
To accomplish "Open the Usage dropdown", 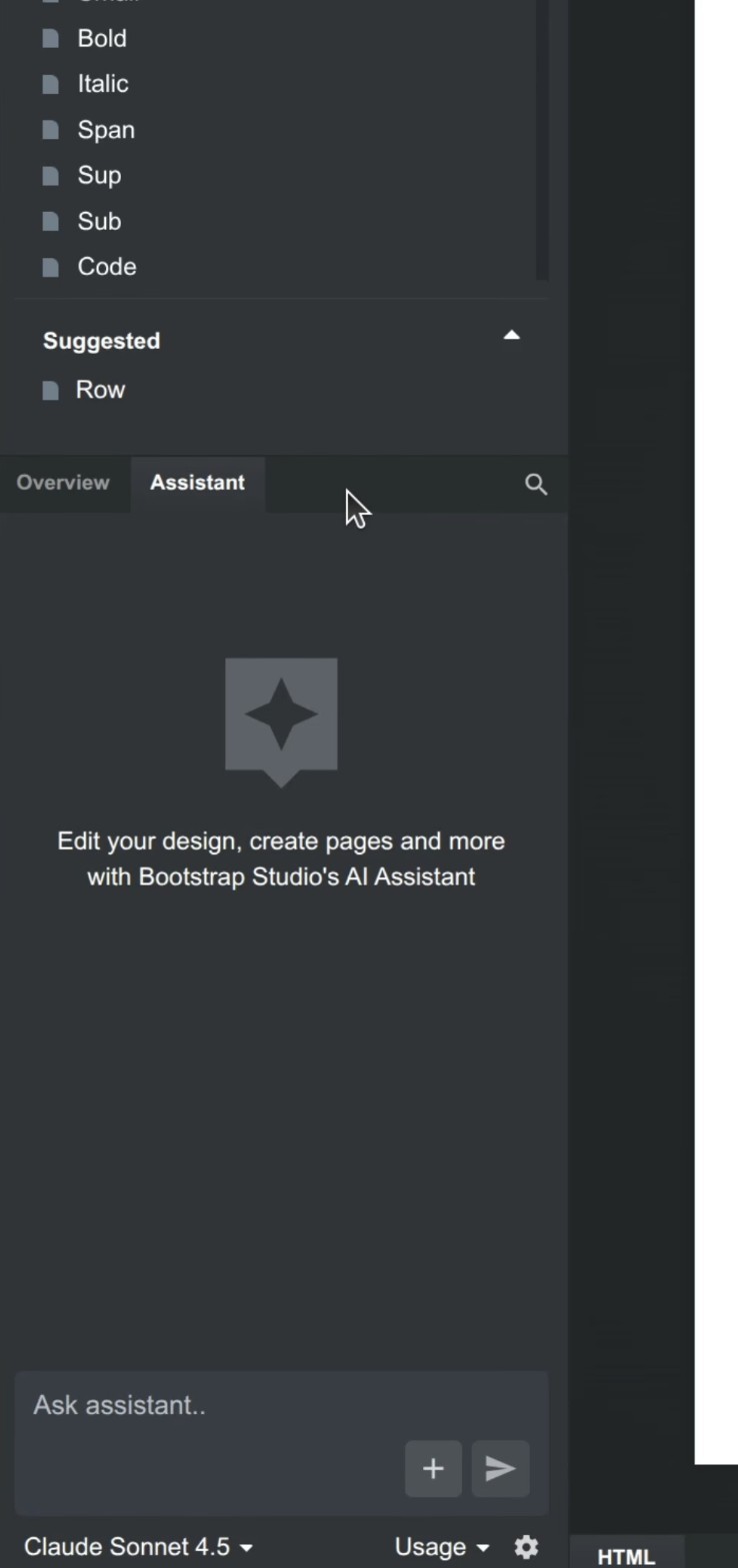I will pyautogui.click(x=441, y=1547).
